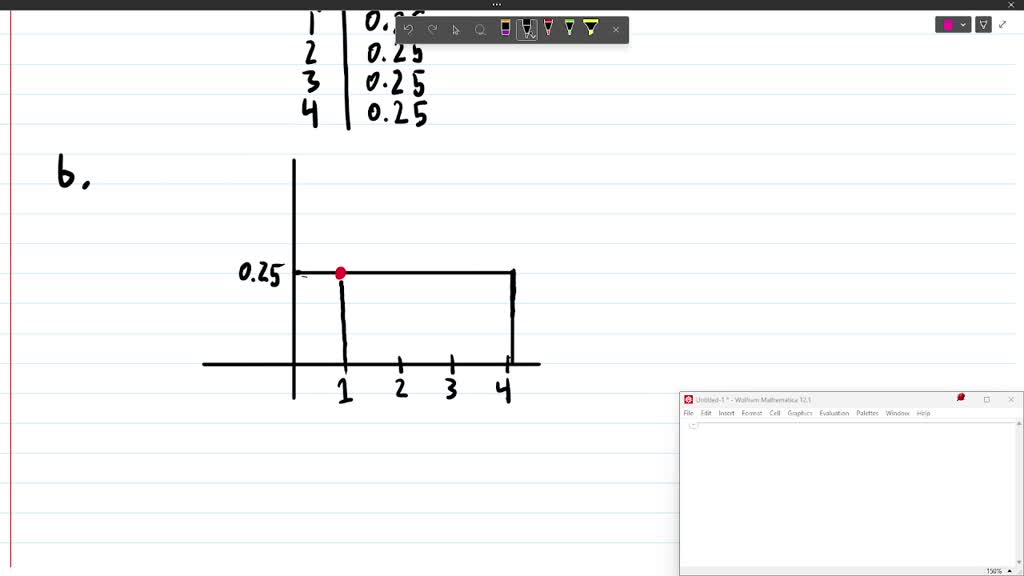Click the undo arrow in the pen toolbar

pyautogui.click(x=408, y=29)
